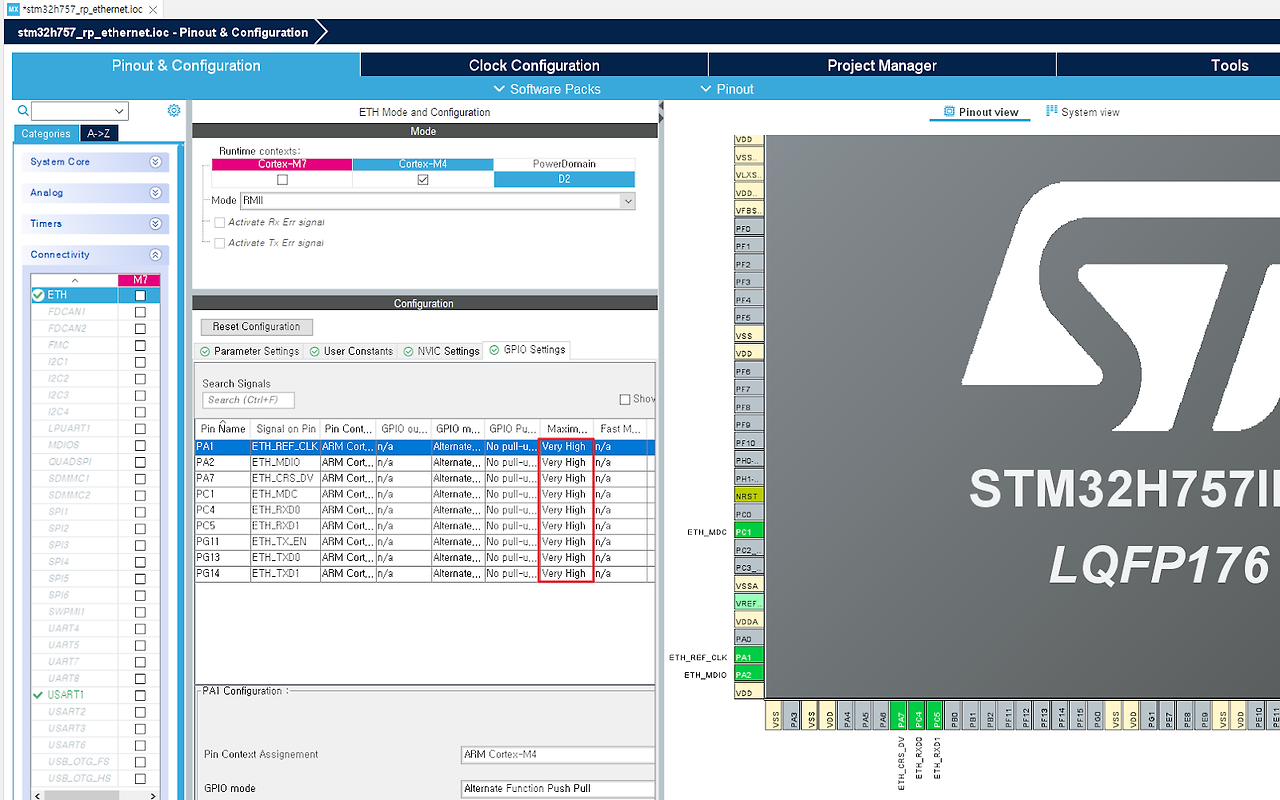1280x800 pixels.
Task: Enable Activate Tx Err signal checkbox
Action: pyautogui.click(x=220, y=243)
